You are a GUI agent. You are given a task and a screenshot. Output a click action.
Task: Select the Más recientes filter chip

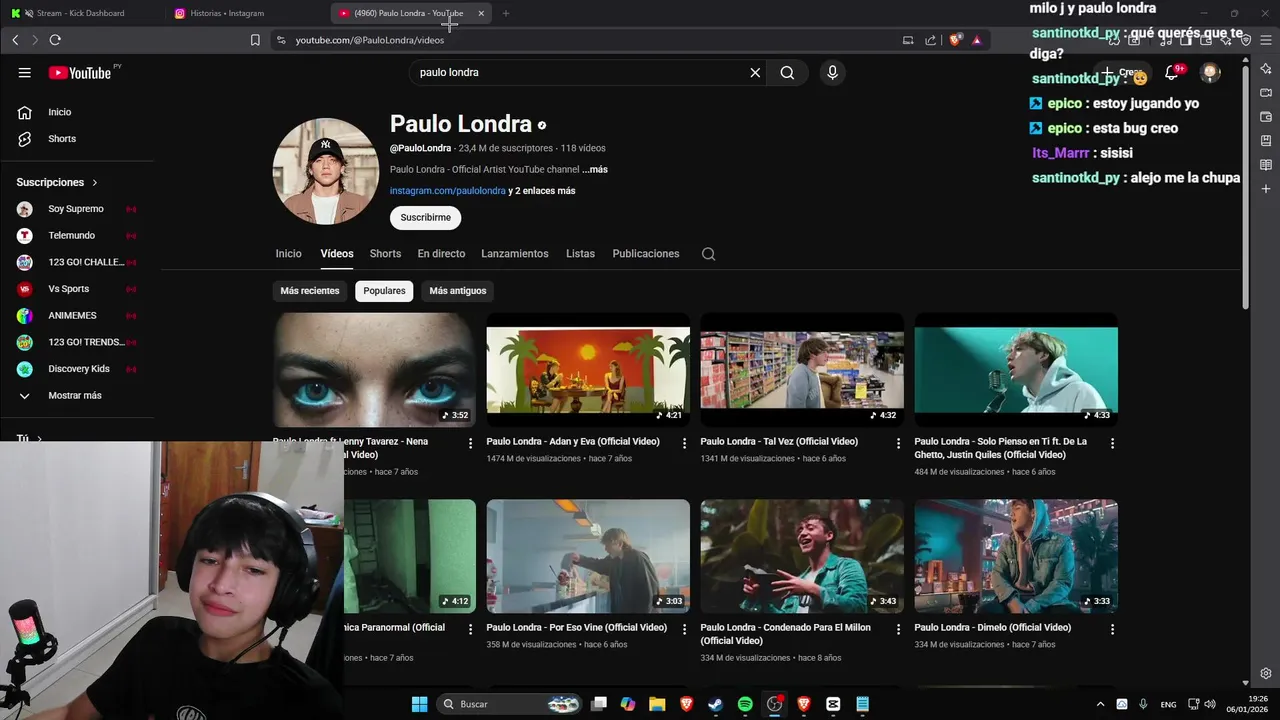click(x=310, y=291)
